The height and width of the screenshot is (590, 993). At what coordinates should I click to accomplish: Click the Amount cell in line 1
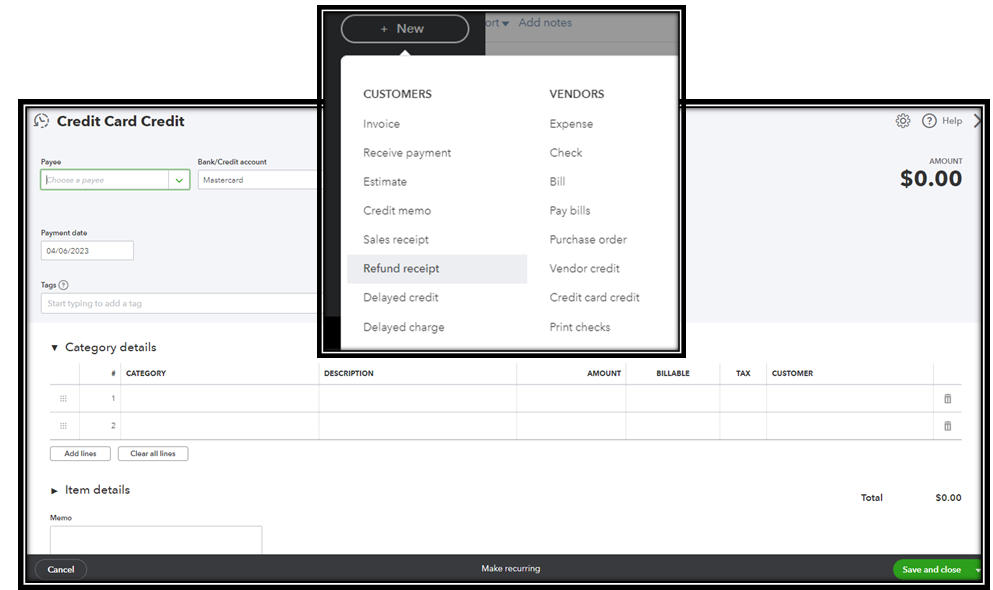[571, 399]
